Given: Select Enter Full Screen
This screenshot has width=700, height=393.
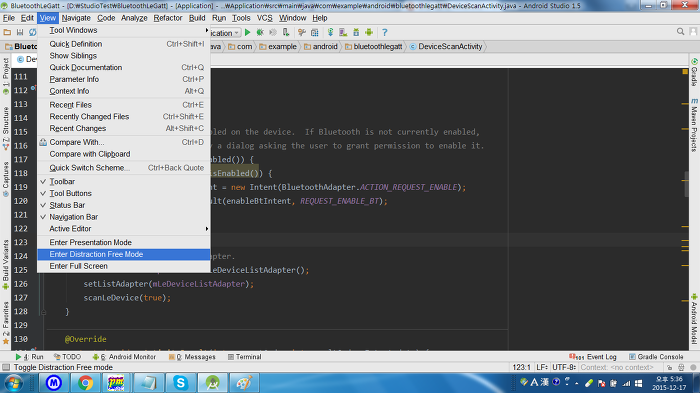Looking at the screenshot, I should [124, 266].
